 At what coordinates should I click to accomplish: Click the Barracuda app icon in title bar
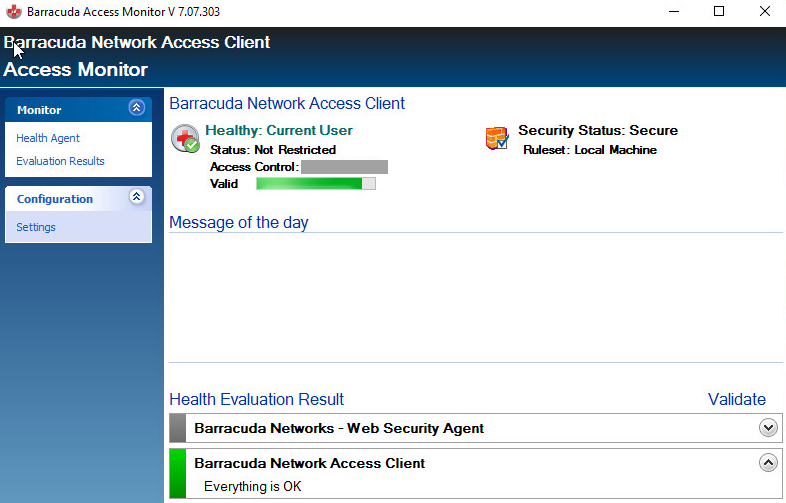(14, 12)
